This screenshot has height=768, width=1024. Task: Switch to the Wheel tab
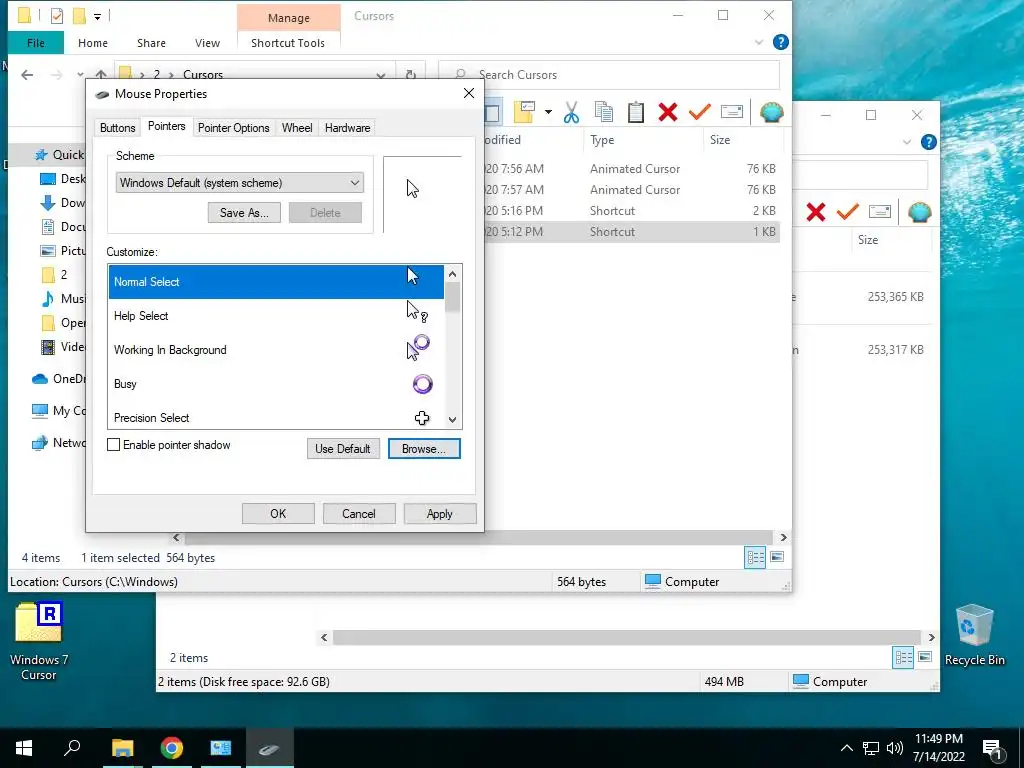[297, 128]
